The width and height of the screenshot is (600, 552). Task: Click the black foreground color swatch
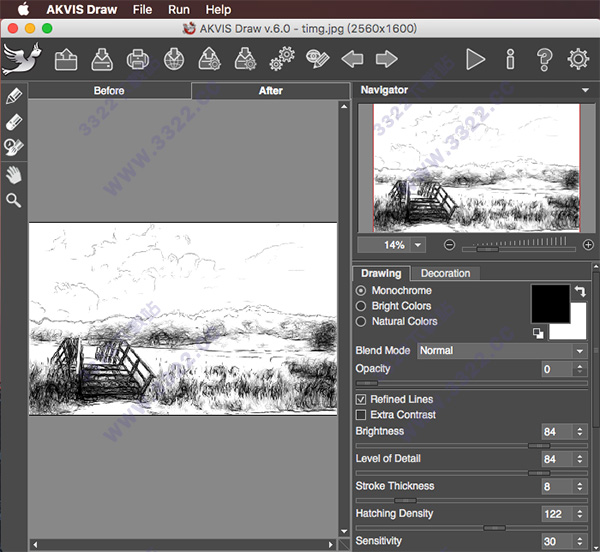click(548, 301)
